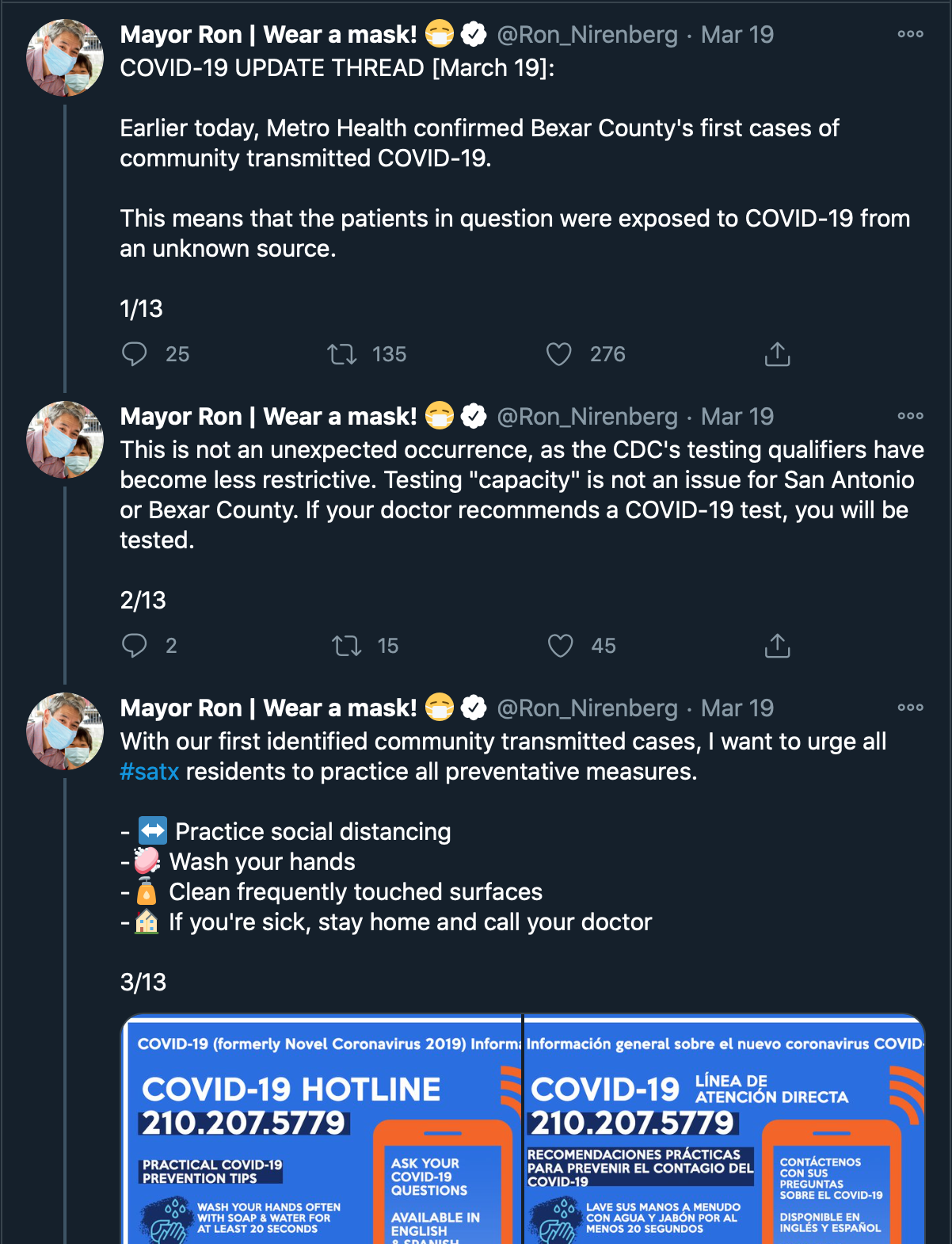
Task: Open more options on the 3/13 tweet
Action: click(910, 708)
